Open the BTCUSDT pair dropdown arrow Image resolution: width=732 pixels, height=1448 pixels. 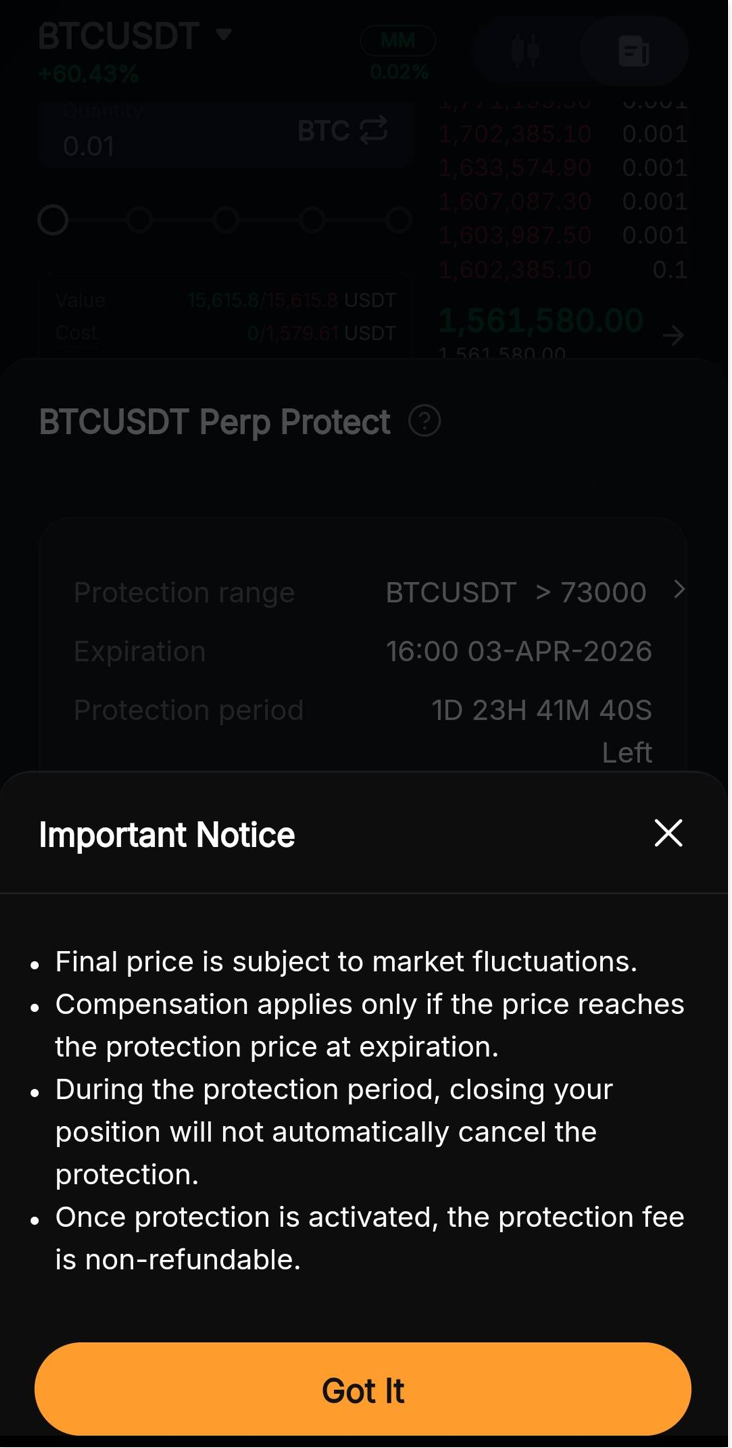click(x=224, y=35)
